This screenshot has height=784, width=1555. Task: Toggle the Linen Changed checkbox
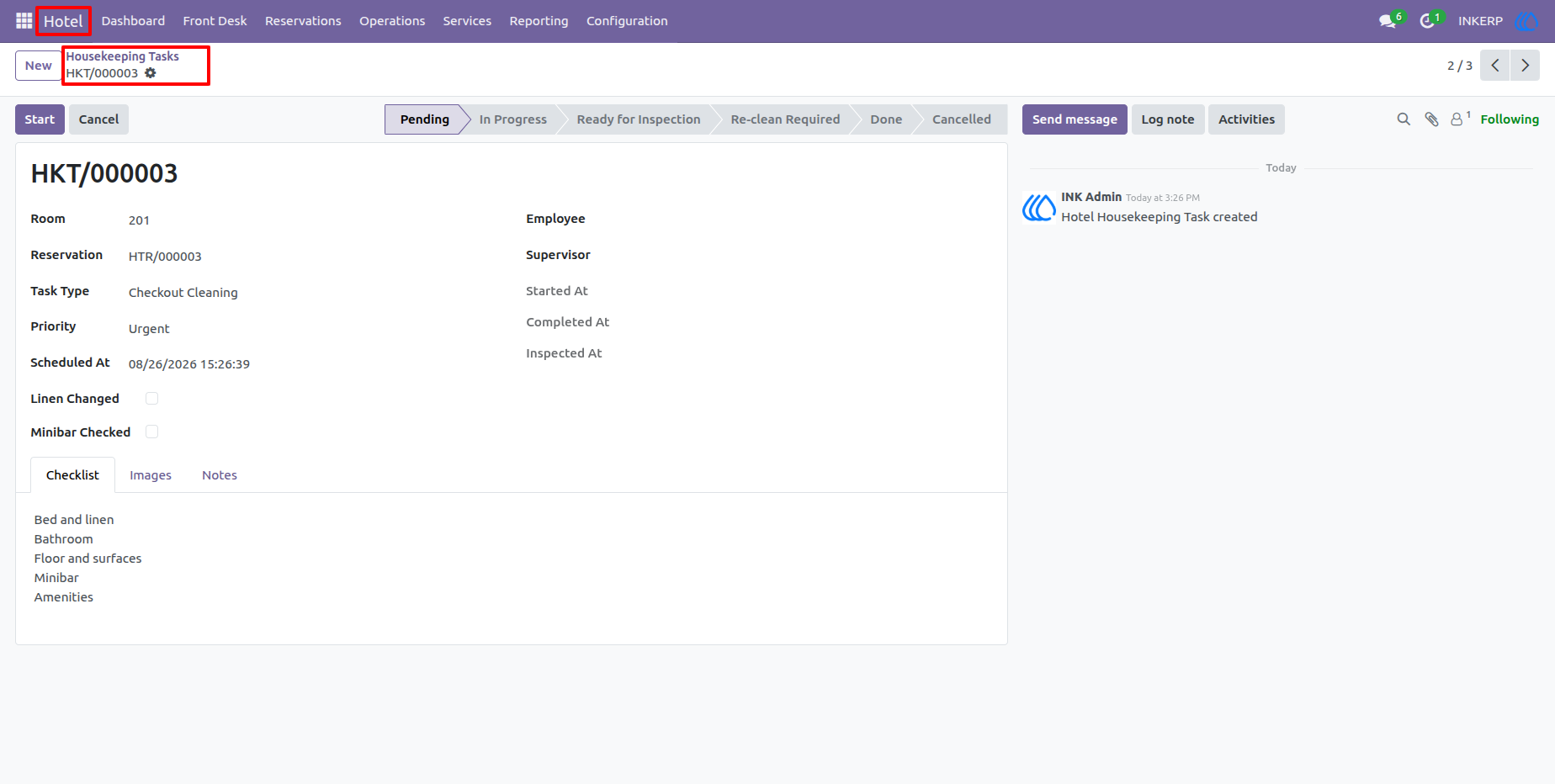point(152,399)
